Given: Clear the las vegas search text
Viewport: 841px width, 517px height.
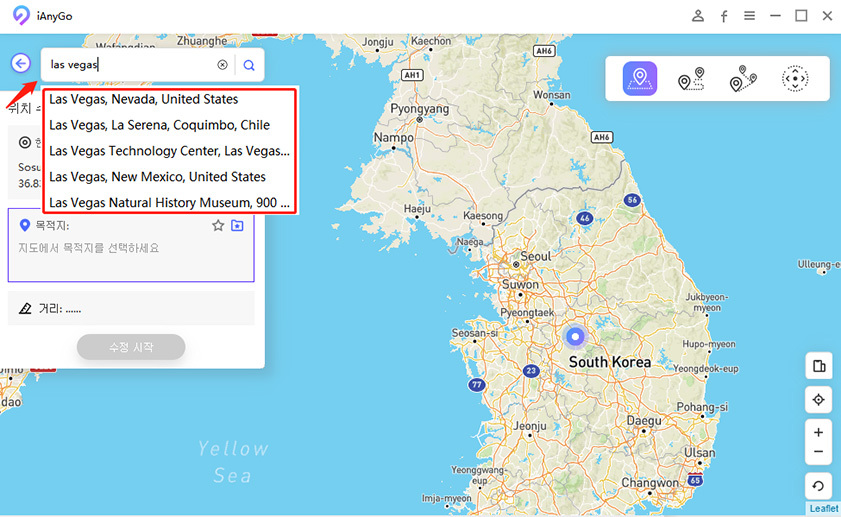Looking at the screenshot, I should click(222, 65).
